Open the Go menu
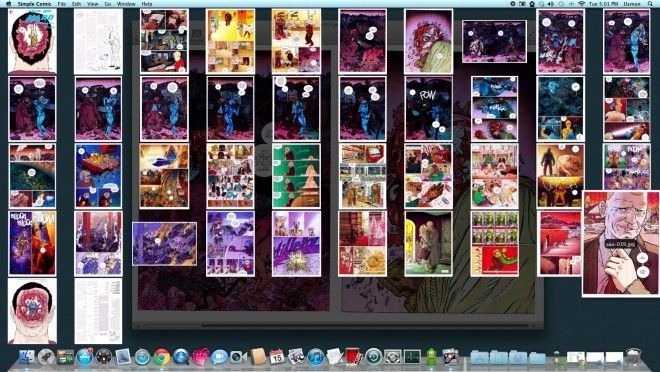This screenshot has width=660, height=372. tap(108, 4)
